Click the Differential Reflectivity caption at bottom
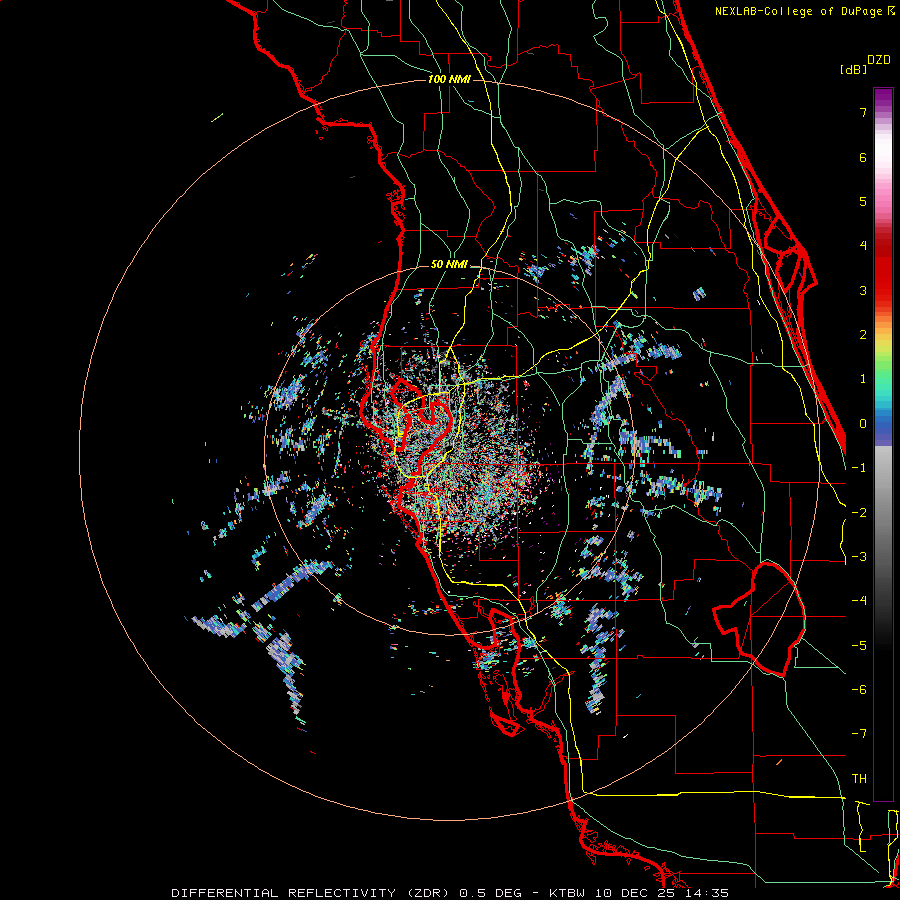 tap(449, 893)
